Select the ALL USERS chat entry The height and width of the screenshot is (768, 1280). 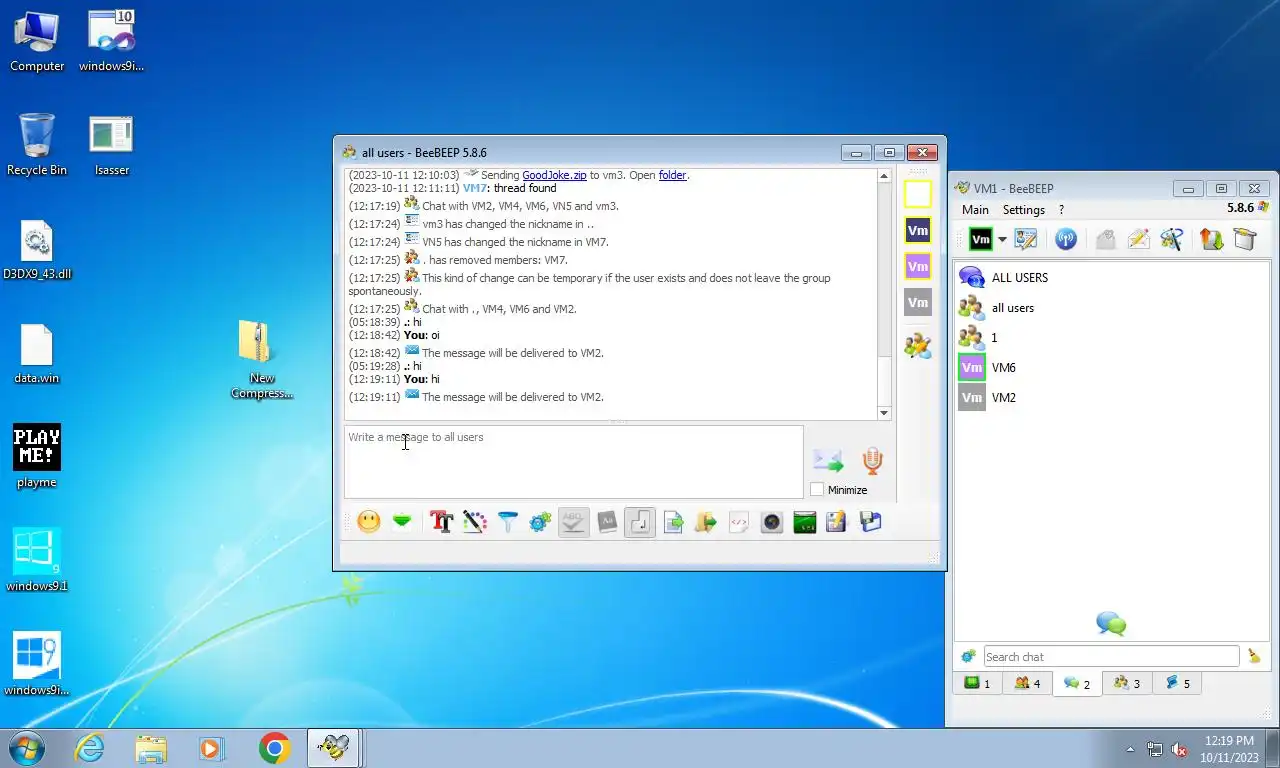(1111, 277)
